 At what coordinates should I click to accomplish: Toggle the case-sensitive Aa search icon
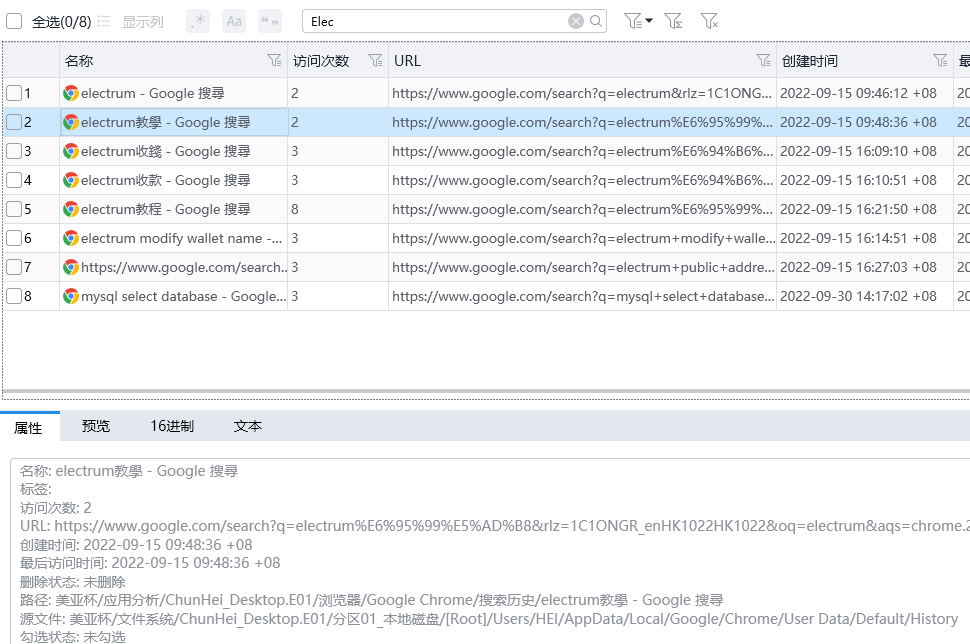(234, 21)
